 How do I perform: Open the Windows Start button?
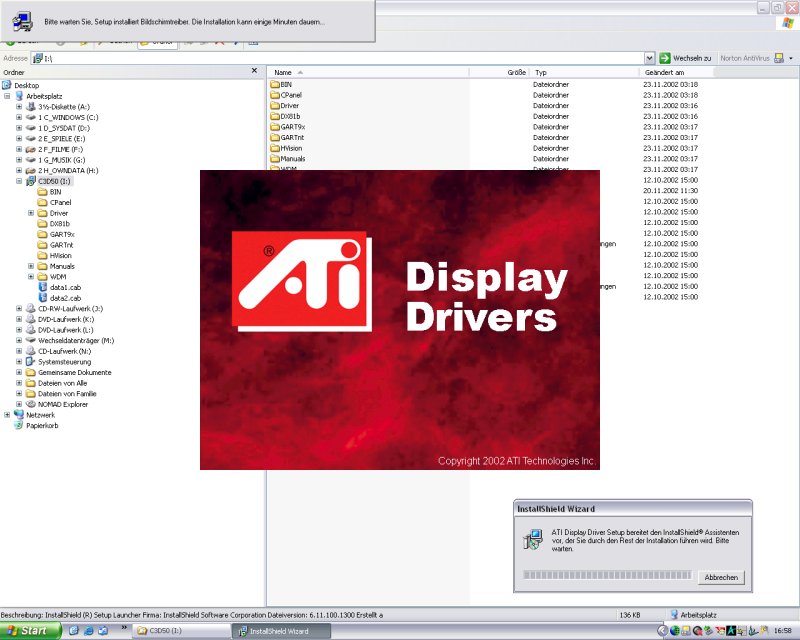[30, 631]
